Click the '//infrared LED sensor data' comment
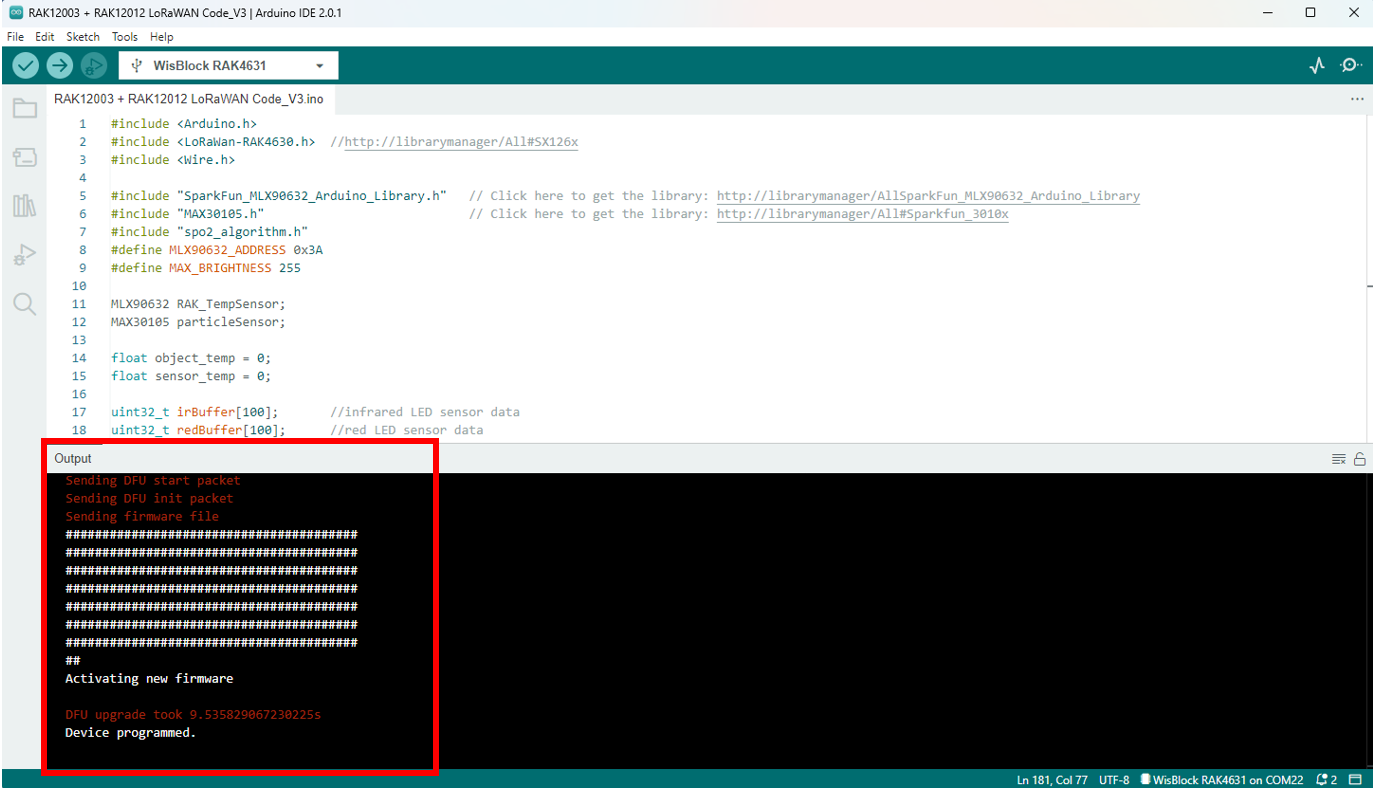The height and width of the screenshot is (788, 1373). click(x=425, y=412)
